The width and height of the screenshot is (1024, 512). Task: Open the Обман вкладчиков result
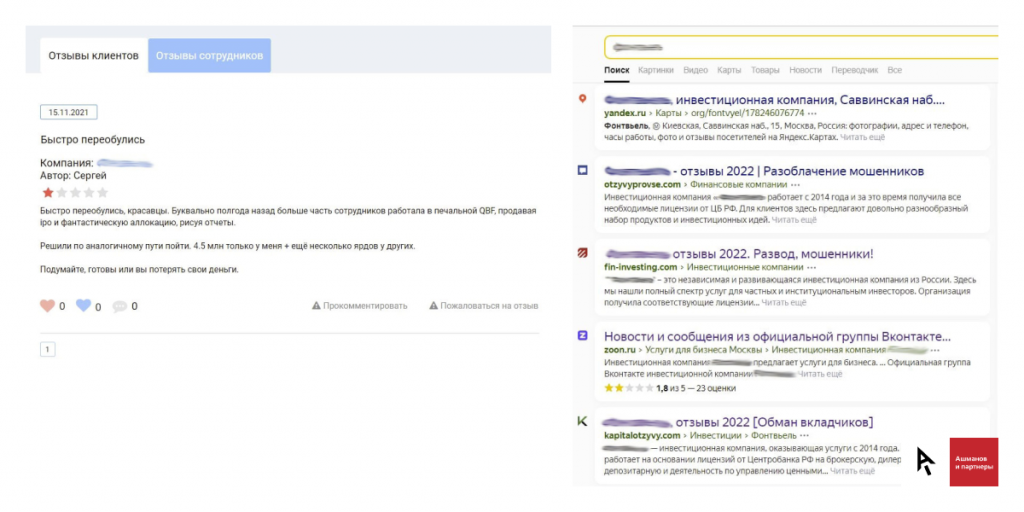tap(738, 422)
